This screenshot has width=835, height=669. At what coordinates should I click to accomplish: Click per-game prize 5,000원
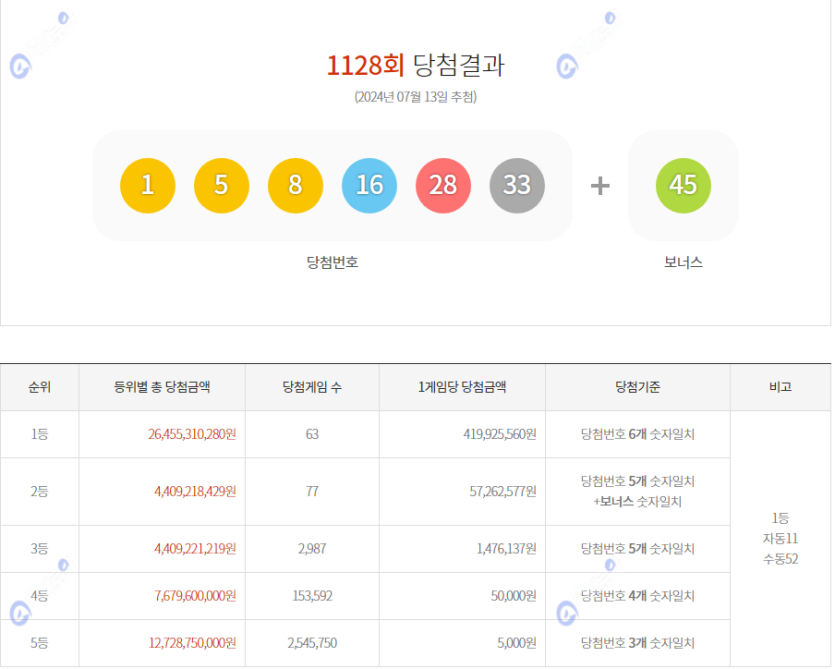(x=517, y=643)
